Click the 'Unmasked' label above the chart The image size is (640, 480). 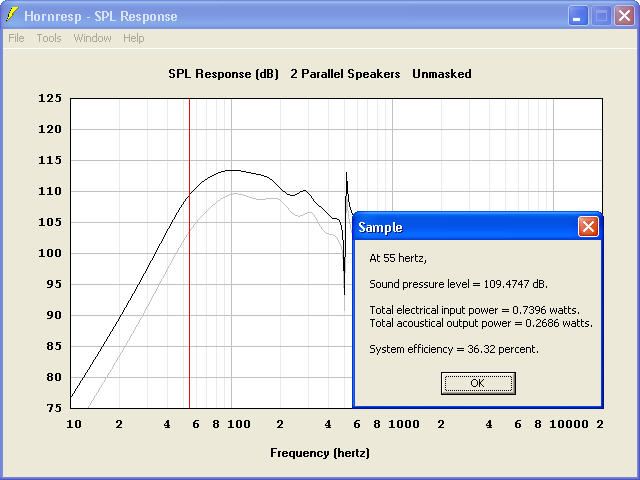click(x=442, y=74)
